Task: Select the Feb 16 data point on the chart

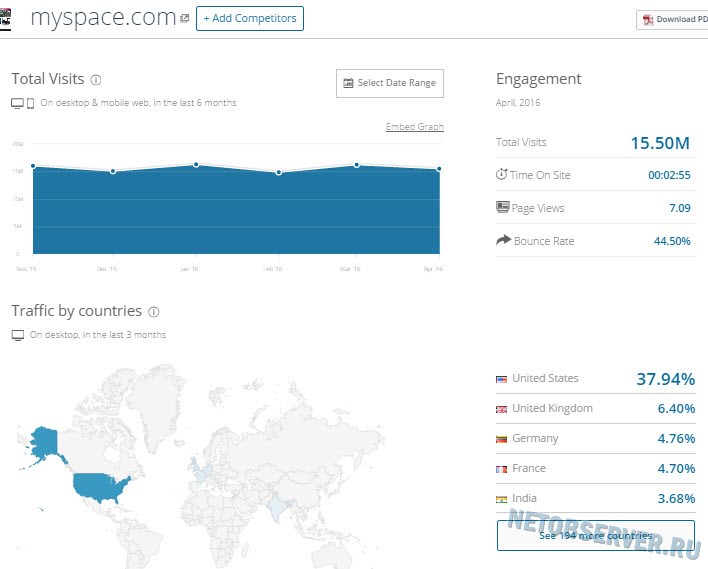Action: [x=279, y=172]
